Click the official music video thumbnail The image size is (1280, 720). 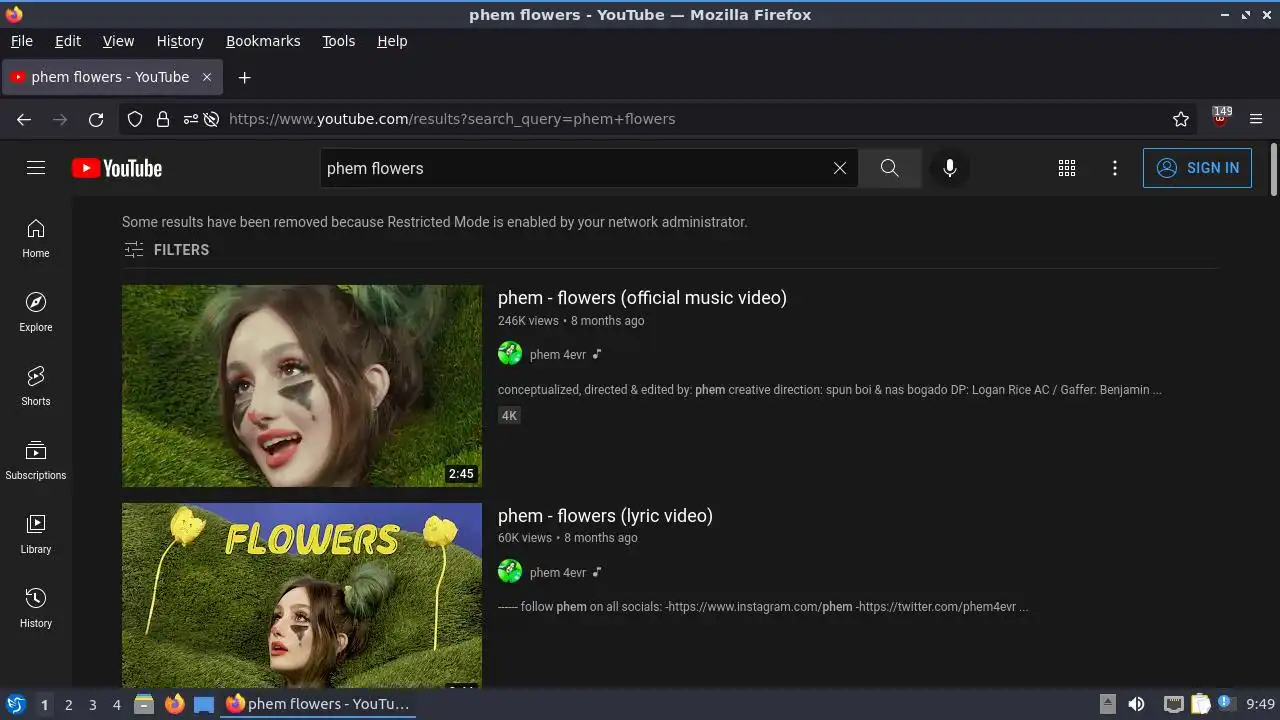(302, 386)
